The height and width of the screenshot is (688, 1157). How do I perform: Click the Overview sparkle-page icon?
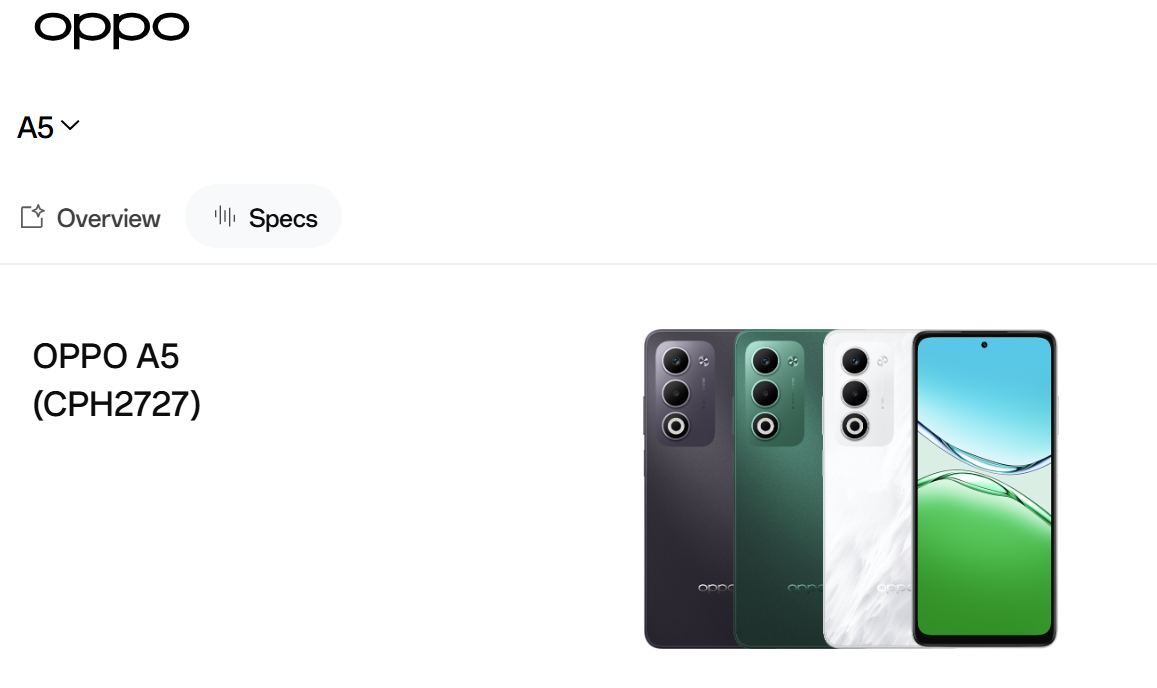click(x=32, y=216)
